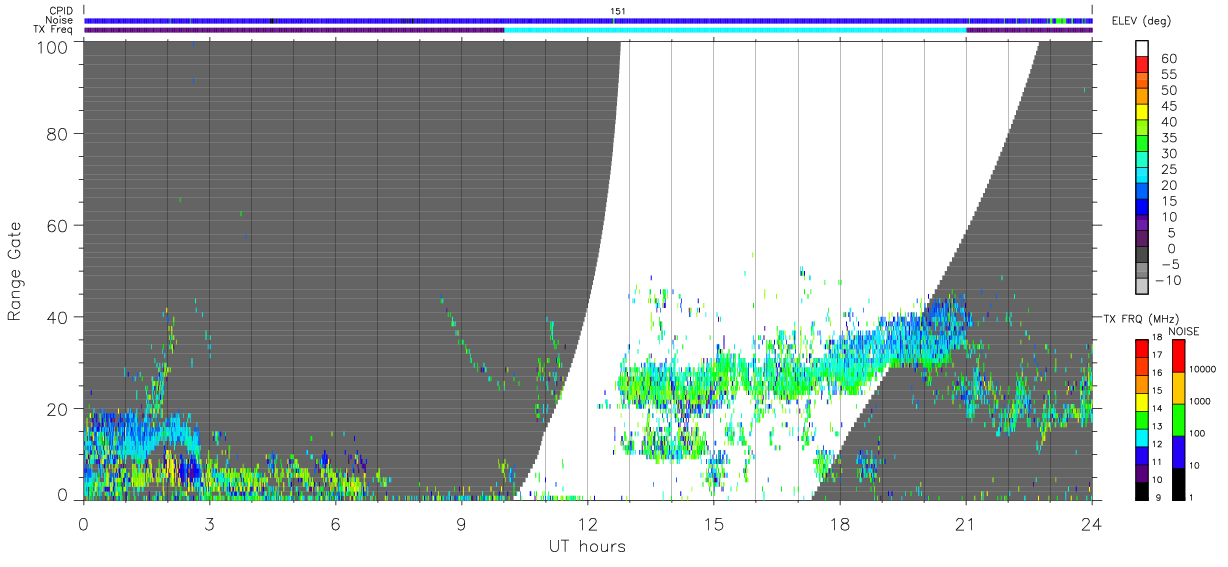Click the 12 tick on the UT hours axis

[x=587, y=523]
